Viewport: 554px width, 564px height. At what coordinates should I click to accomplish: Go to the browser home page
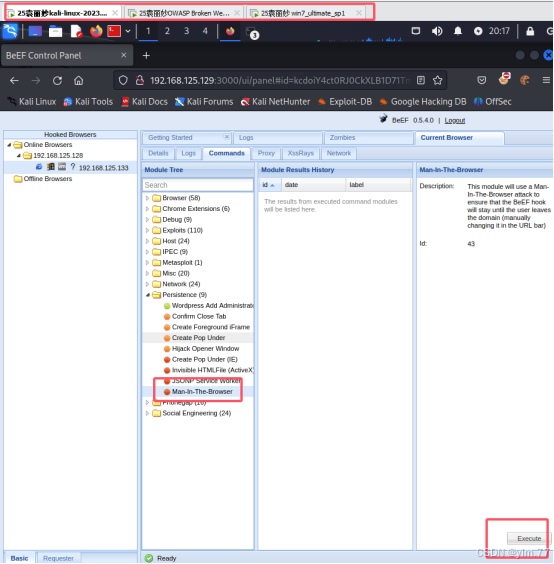(x=78, y=81)
